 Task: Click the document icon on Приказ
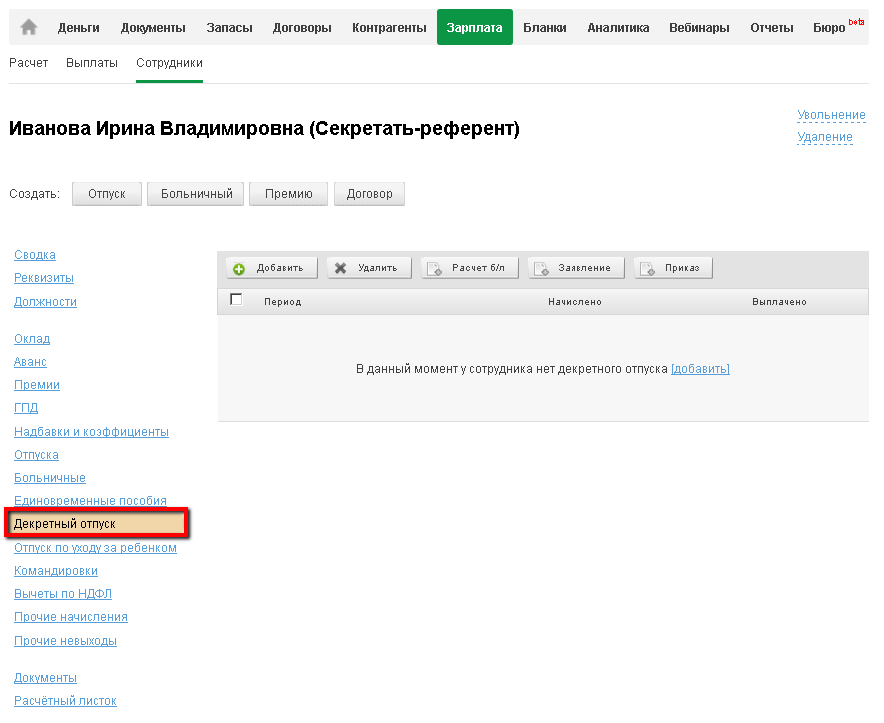pyautogui.click(x=647, y=268)
